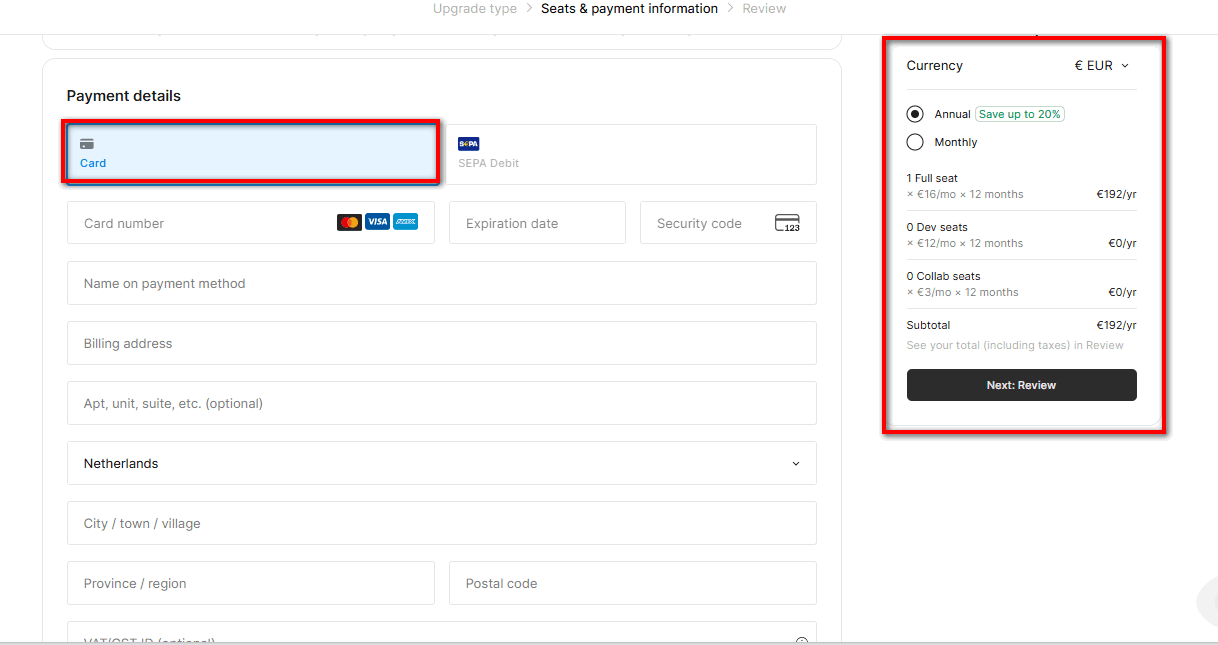Select the Annual billing option

tap(915, 113)
